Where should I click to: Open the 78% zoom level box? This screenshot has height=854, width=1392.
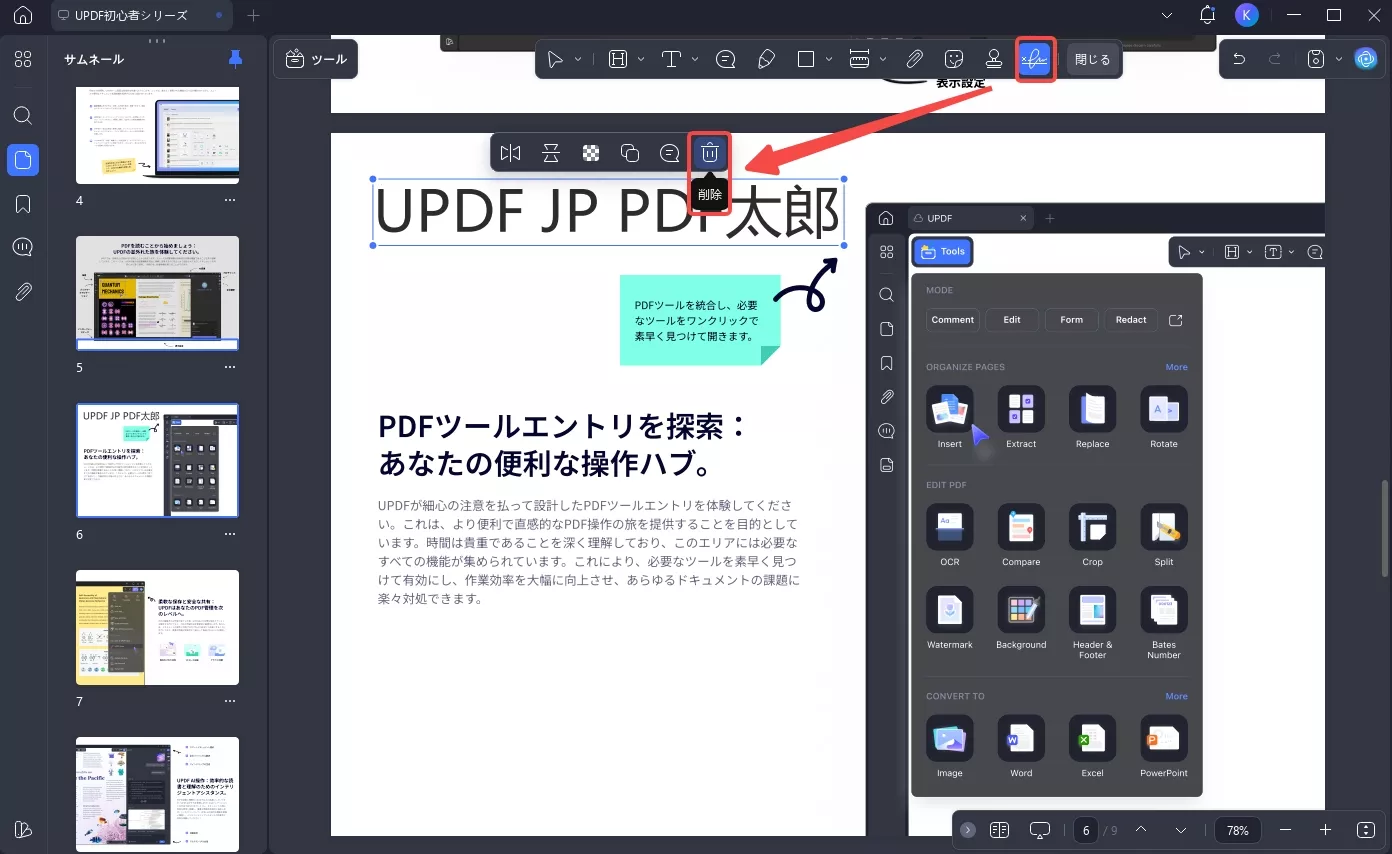1238,830
